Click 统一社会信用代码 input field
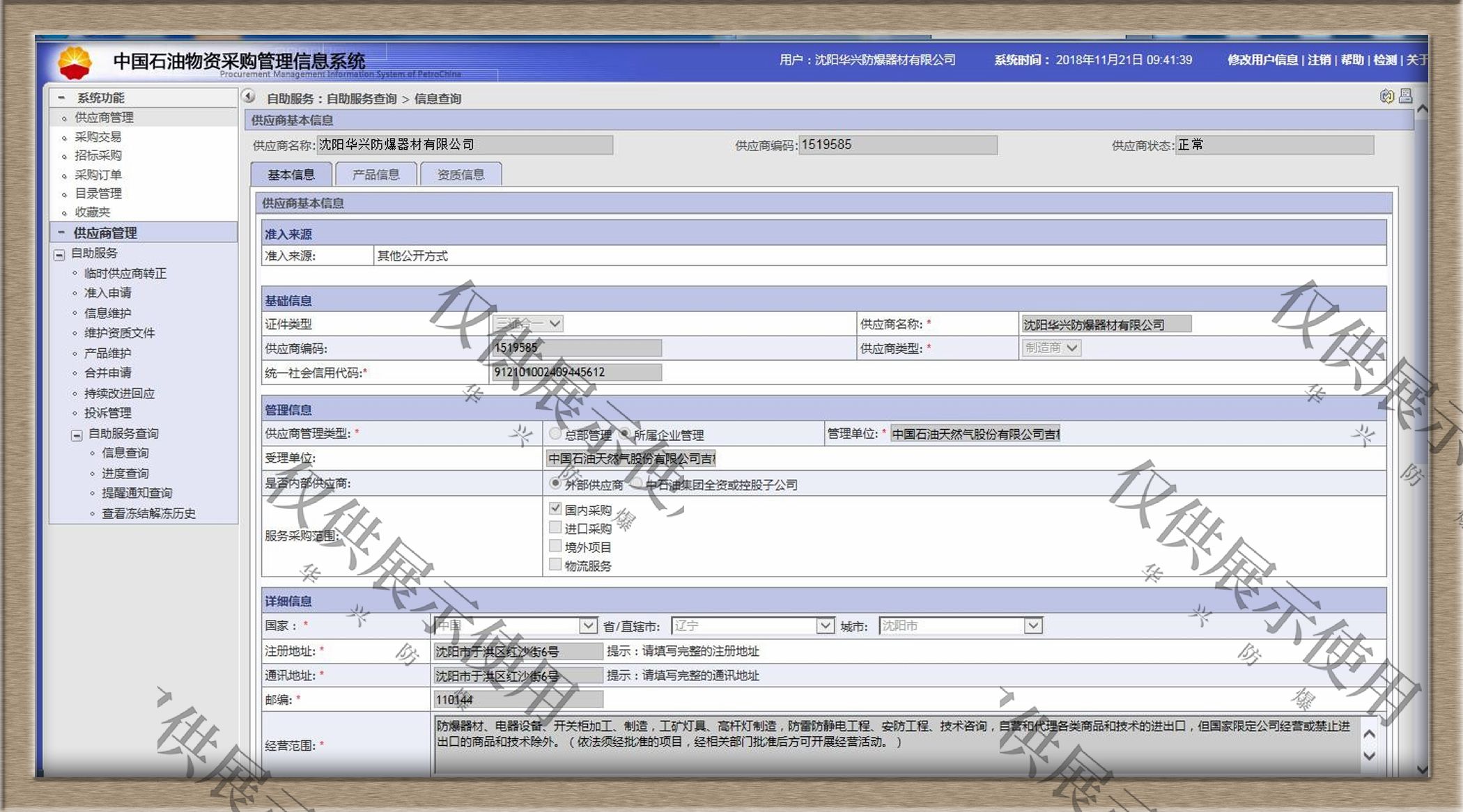This screenshot has height=812, width=1463. pyautogui.click(x=577, y=373)
